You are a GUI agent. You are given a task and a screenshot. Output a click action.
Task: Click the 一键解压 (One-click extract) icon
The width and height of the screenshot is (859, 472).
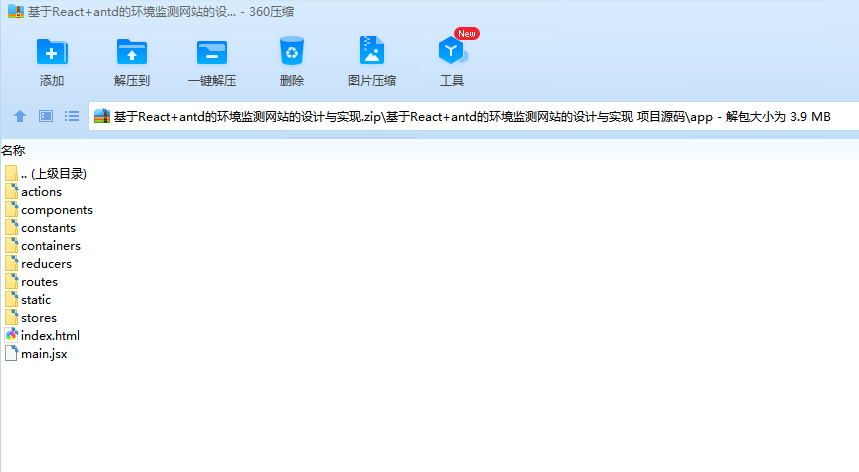[212, 53]
